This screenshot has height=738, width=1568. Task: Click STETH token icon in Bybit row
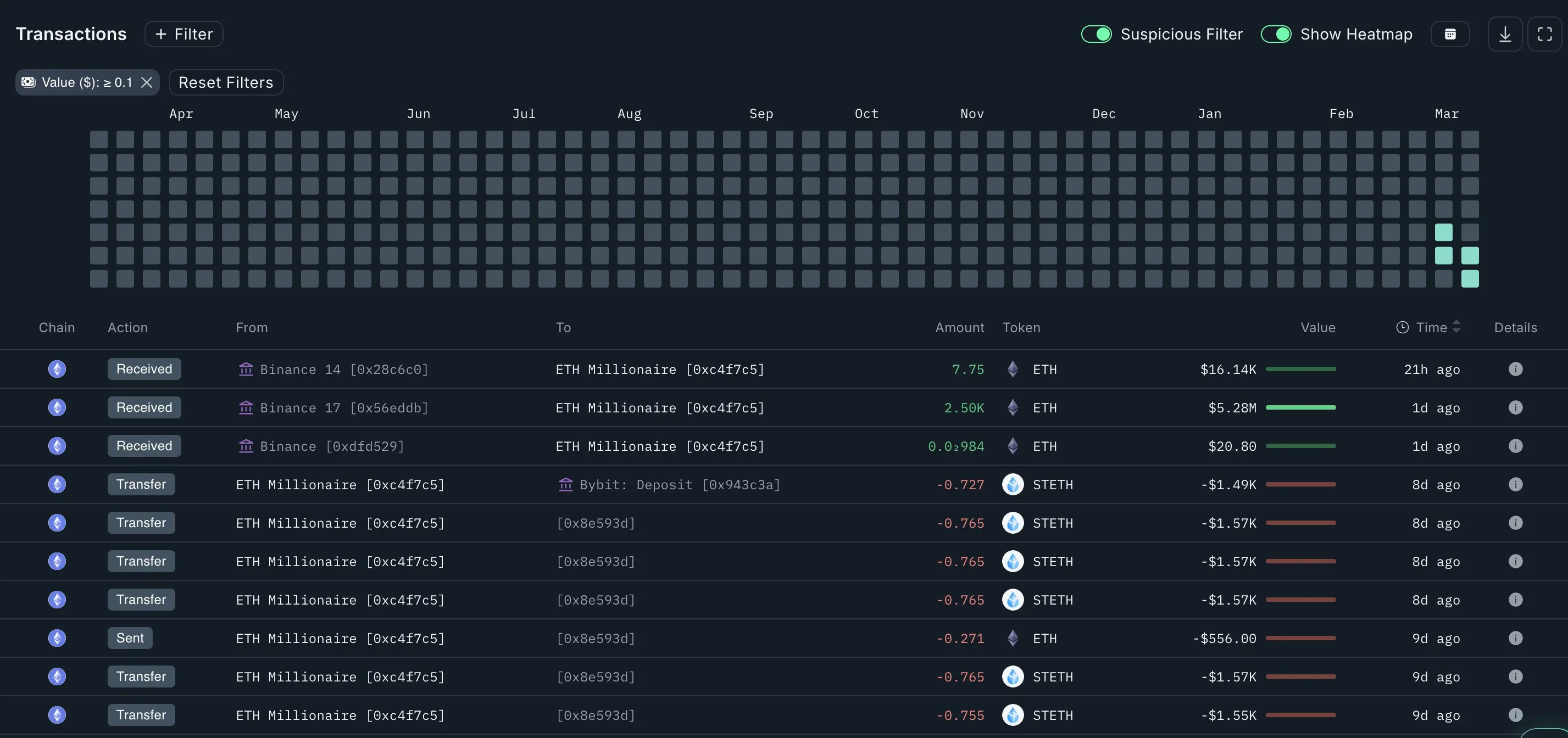click(x=1013, y=484)
